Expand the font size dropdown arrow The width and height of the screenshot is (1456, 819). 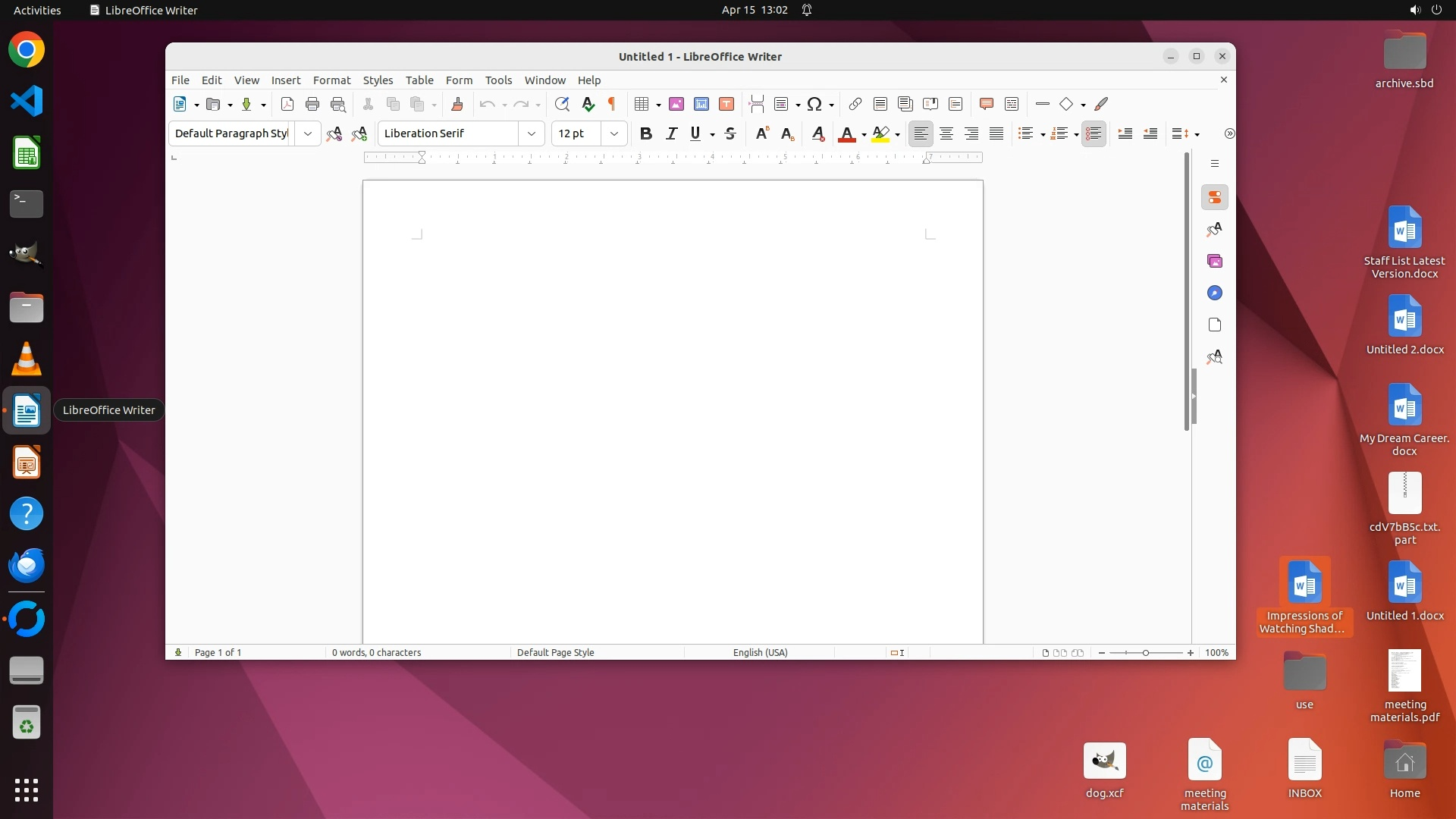(614, 133)
